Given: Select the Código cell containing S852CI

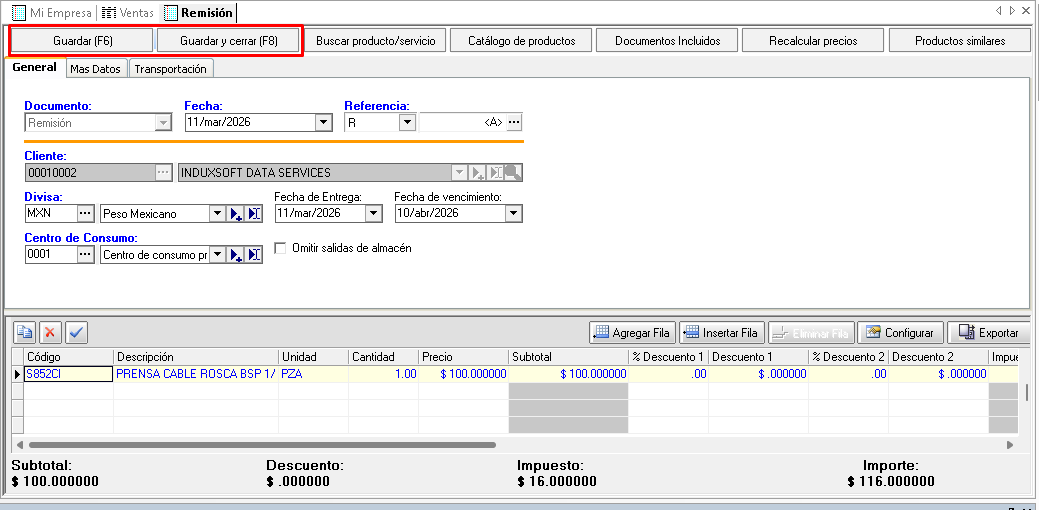Looking at the screenshot, I should click(x=67, y=374).
